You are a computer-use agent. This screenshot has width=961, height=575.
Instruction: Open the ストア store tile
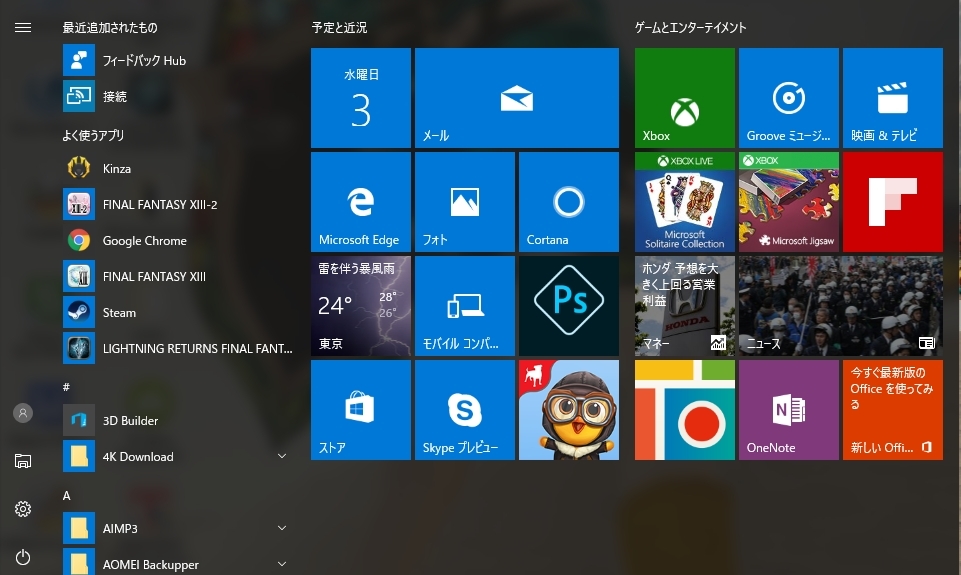click(x=361, y=409)
